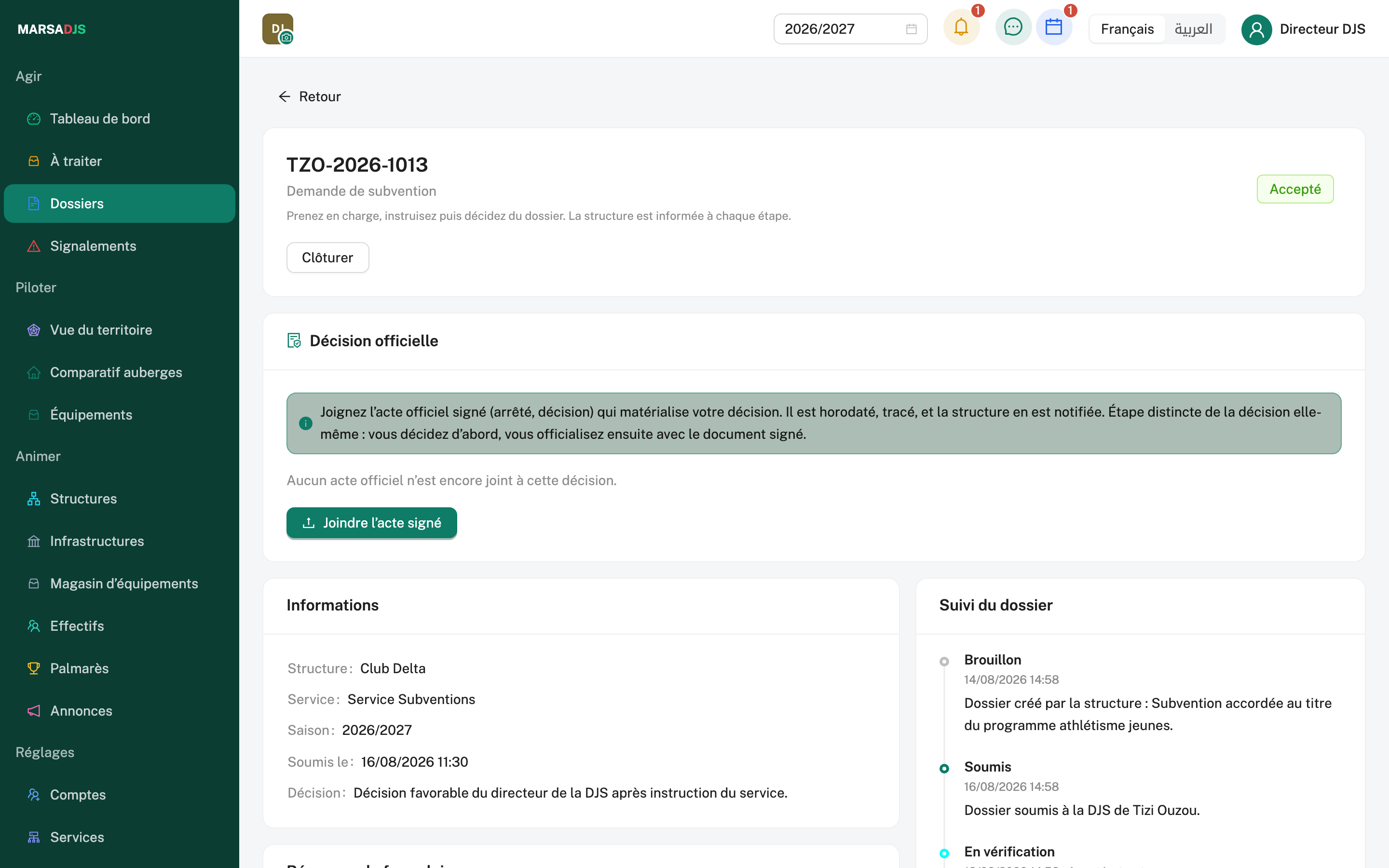Click the Directeur DJS profile avatar
The width and height of the screenshot is (1389, 868).
(1256, 29)
